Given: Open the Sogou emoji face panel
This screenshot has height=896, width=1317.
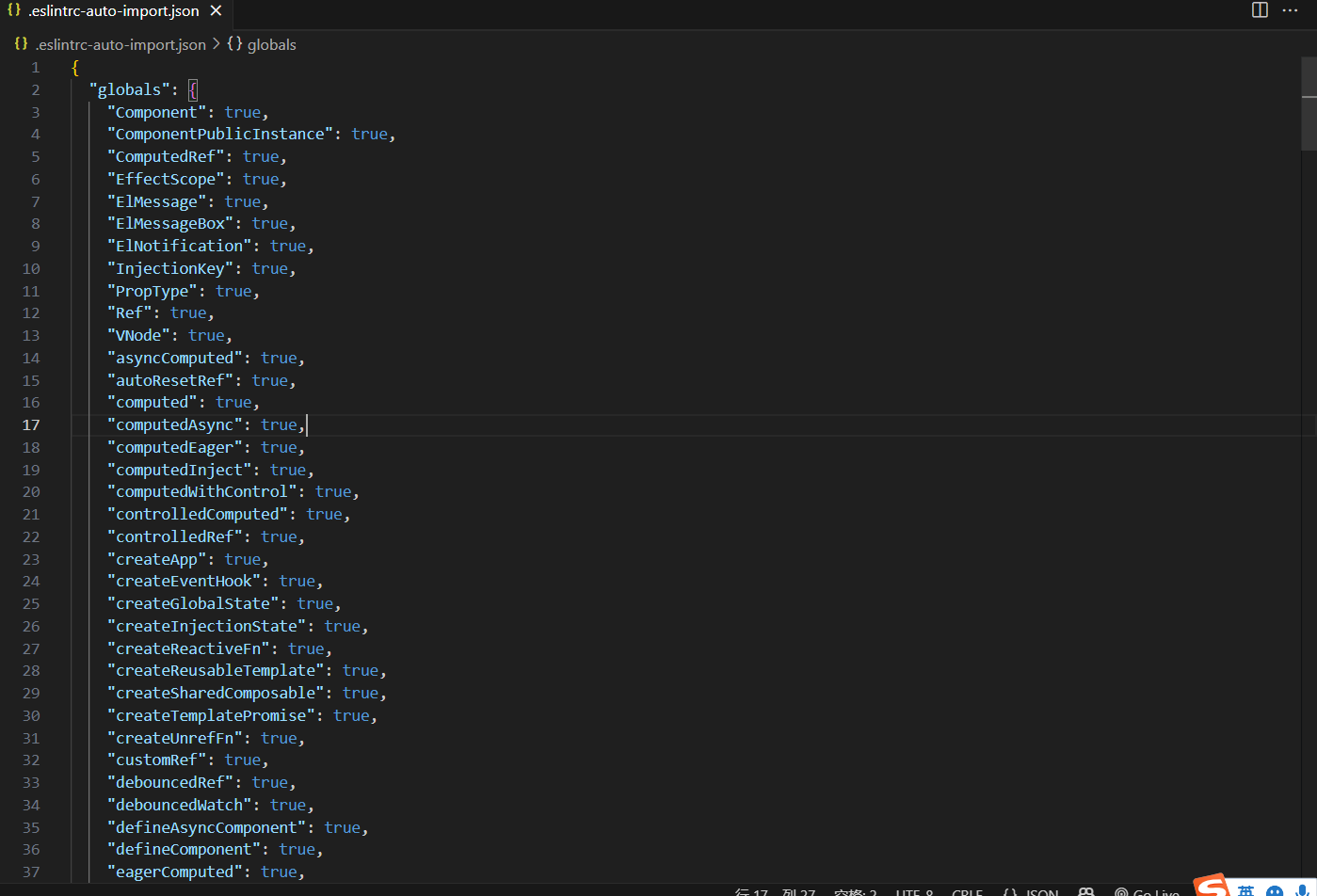Looking at the screenshot, I should point(1275,890).
